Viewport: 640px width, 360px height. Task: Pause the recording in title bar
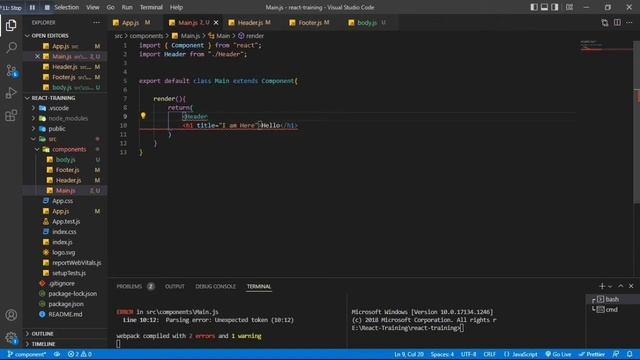coord(32,7)
